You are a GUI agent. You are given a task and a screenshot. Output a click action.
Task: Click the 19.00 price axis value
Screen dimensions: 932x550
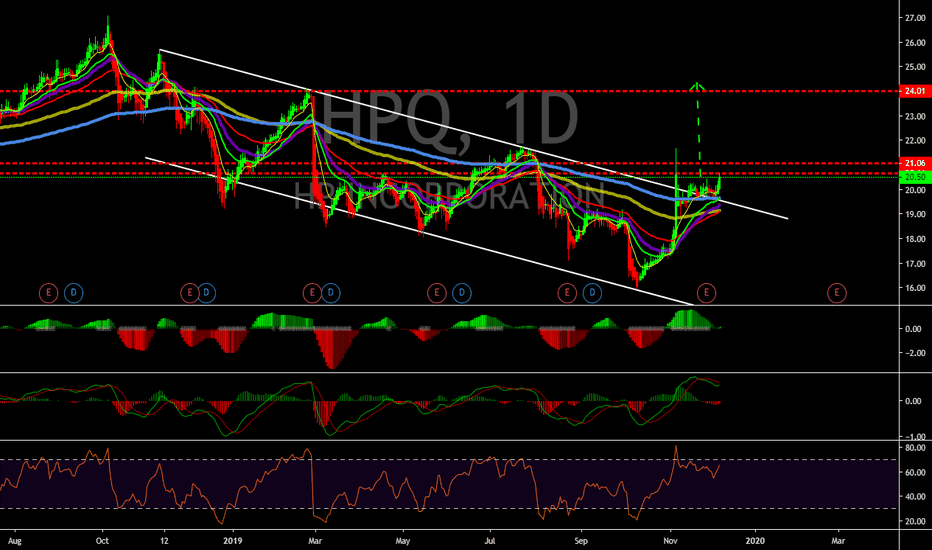point(915,215)
